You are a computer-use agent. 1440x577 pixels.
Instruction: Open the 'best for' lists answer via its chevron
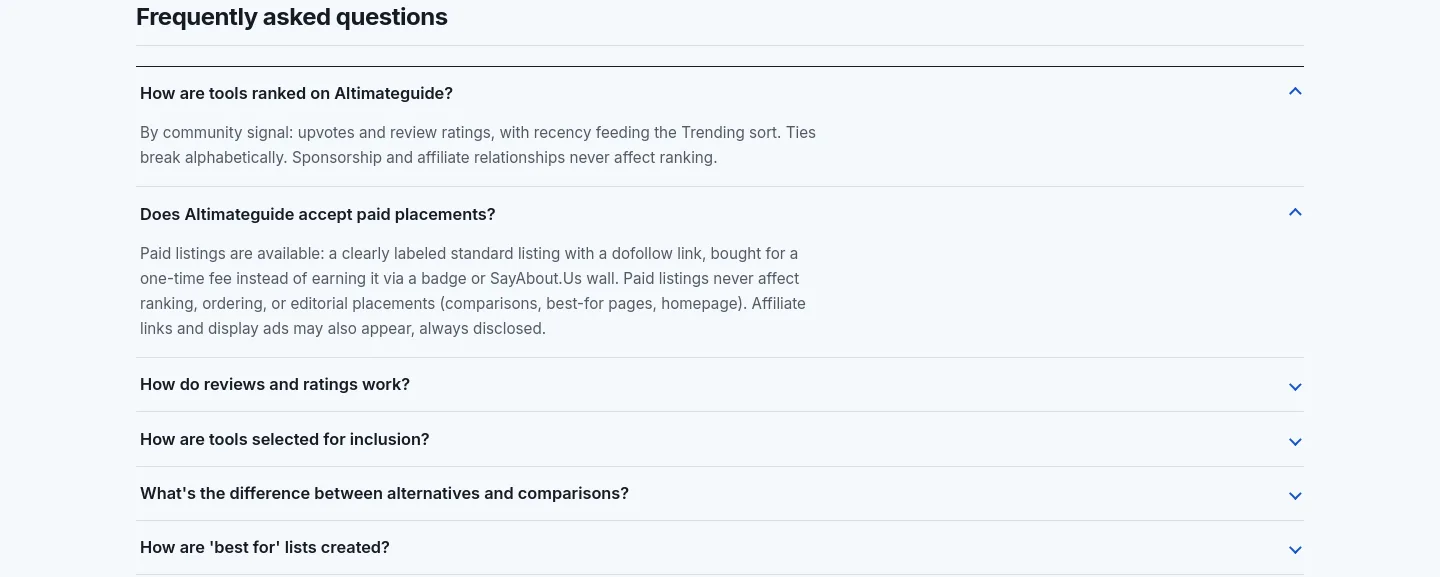pyautogui.click(x=1295, y=550)
